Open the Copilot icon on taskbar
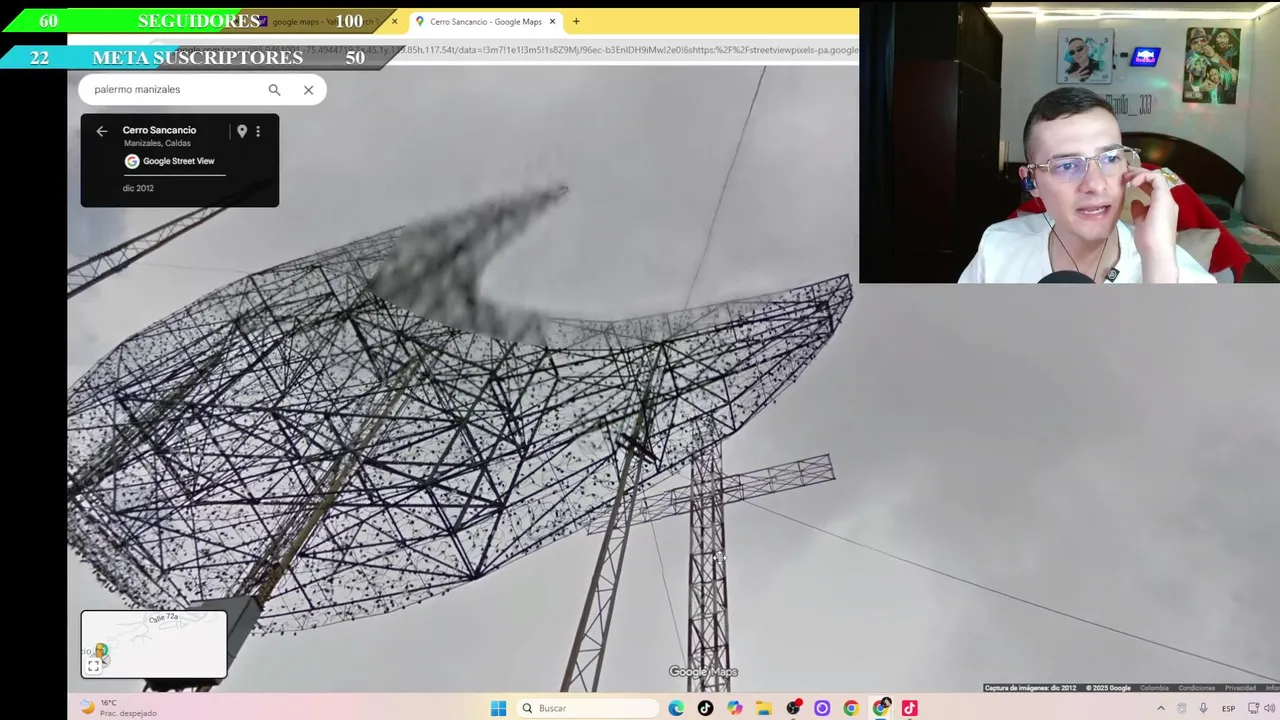Viewport: 1280px width, 720px height. tap(735, 708)
